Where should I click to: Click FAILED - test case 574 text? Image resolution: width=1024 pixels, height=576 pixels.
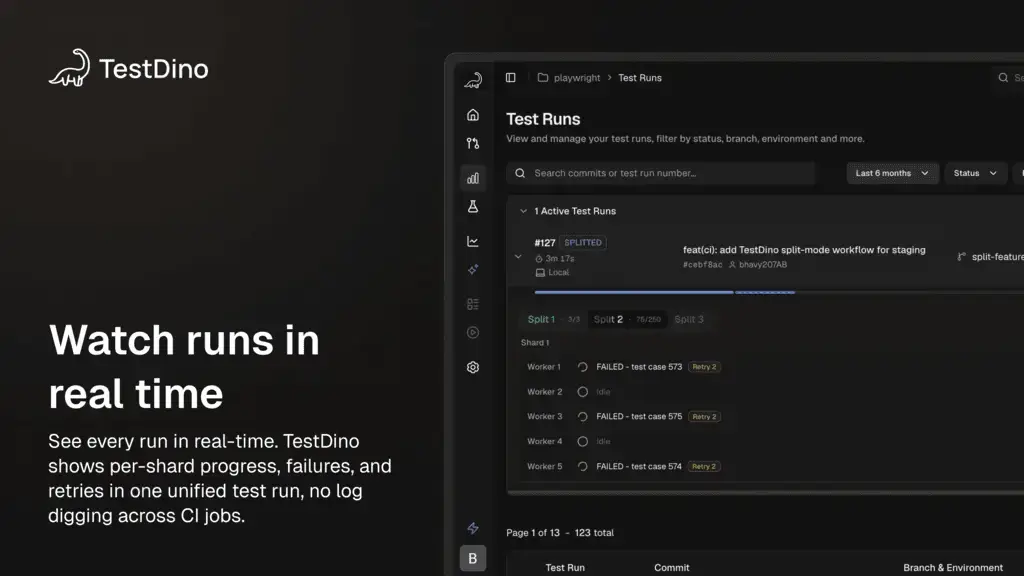coord(639,466)
